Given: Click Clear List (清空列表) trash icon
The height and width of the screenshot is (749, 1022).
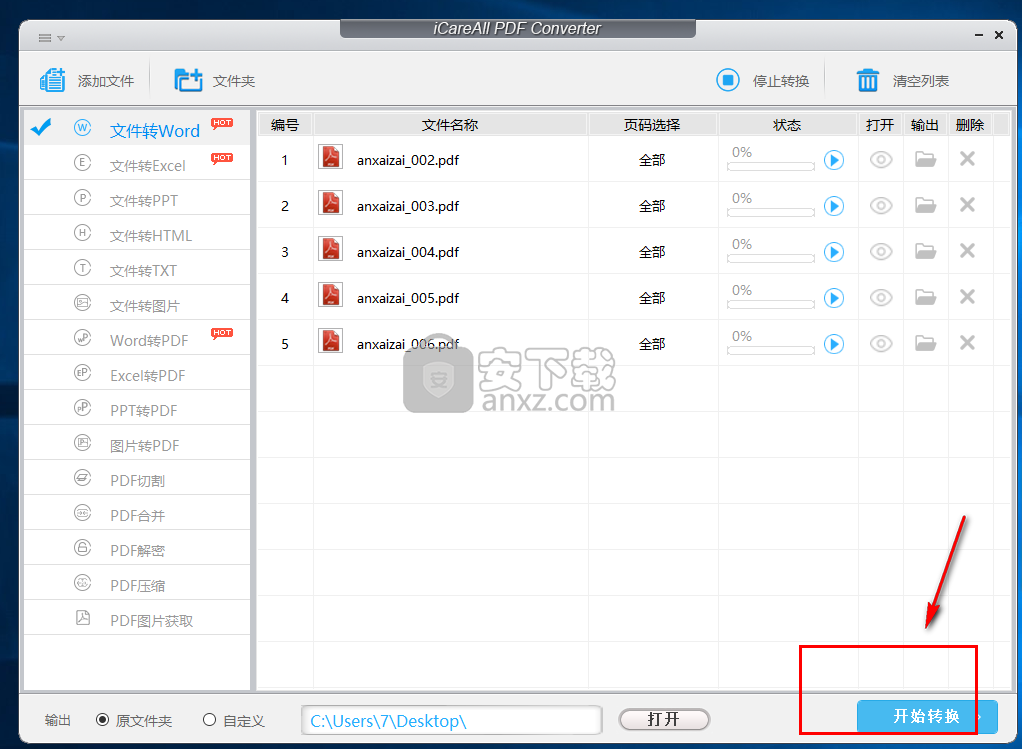Looking at the screenshot, I should (867, 80).
